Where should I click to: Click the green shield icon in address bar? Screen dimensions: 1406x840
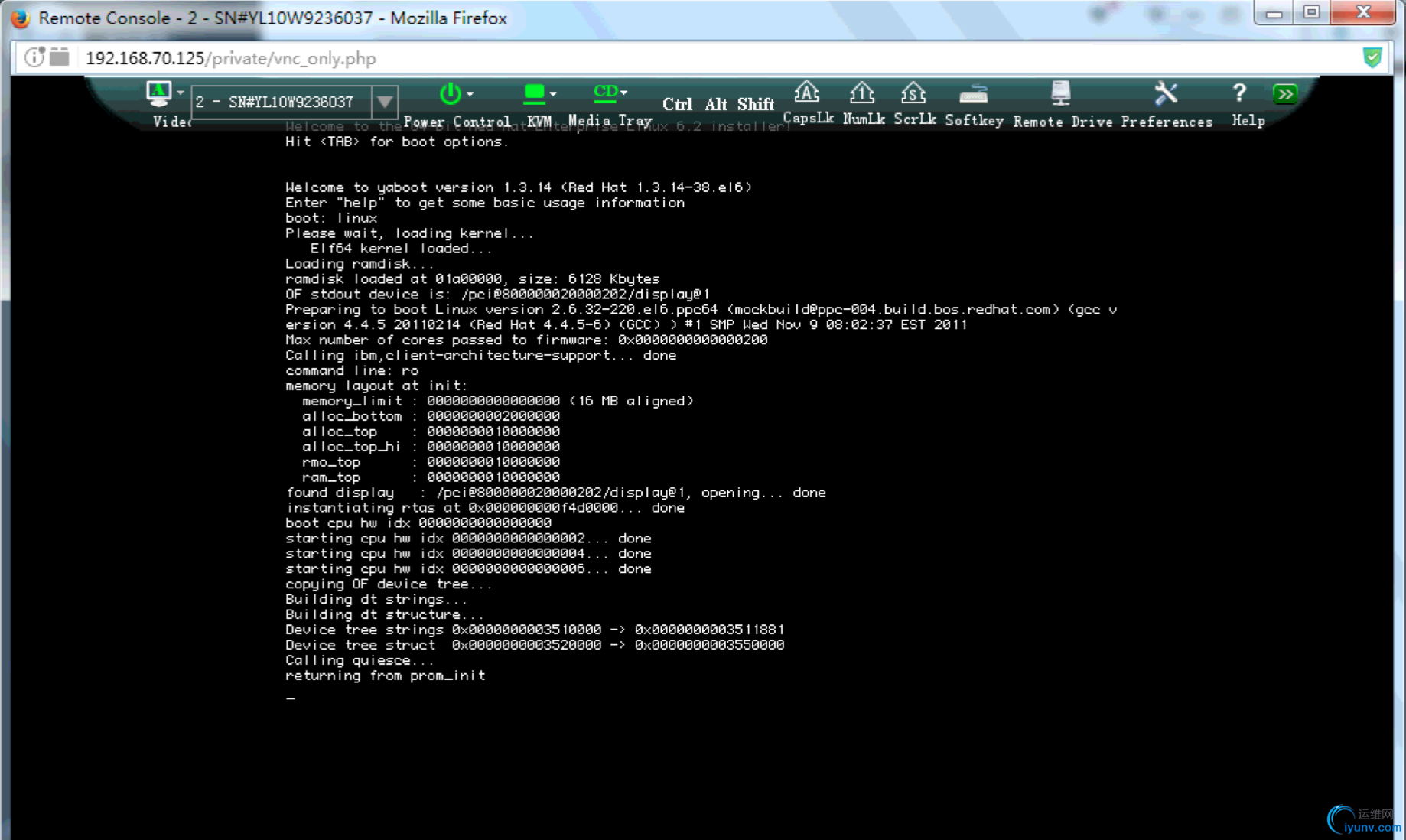[1372, 57]
